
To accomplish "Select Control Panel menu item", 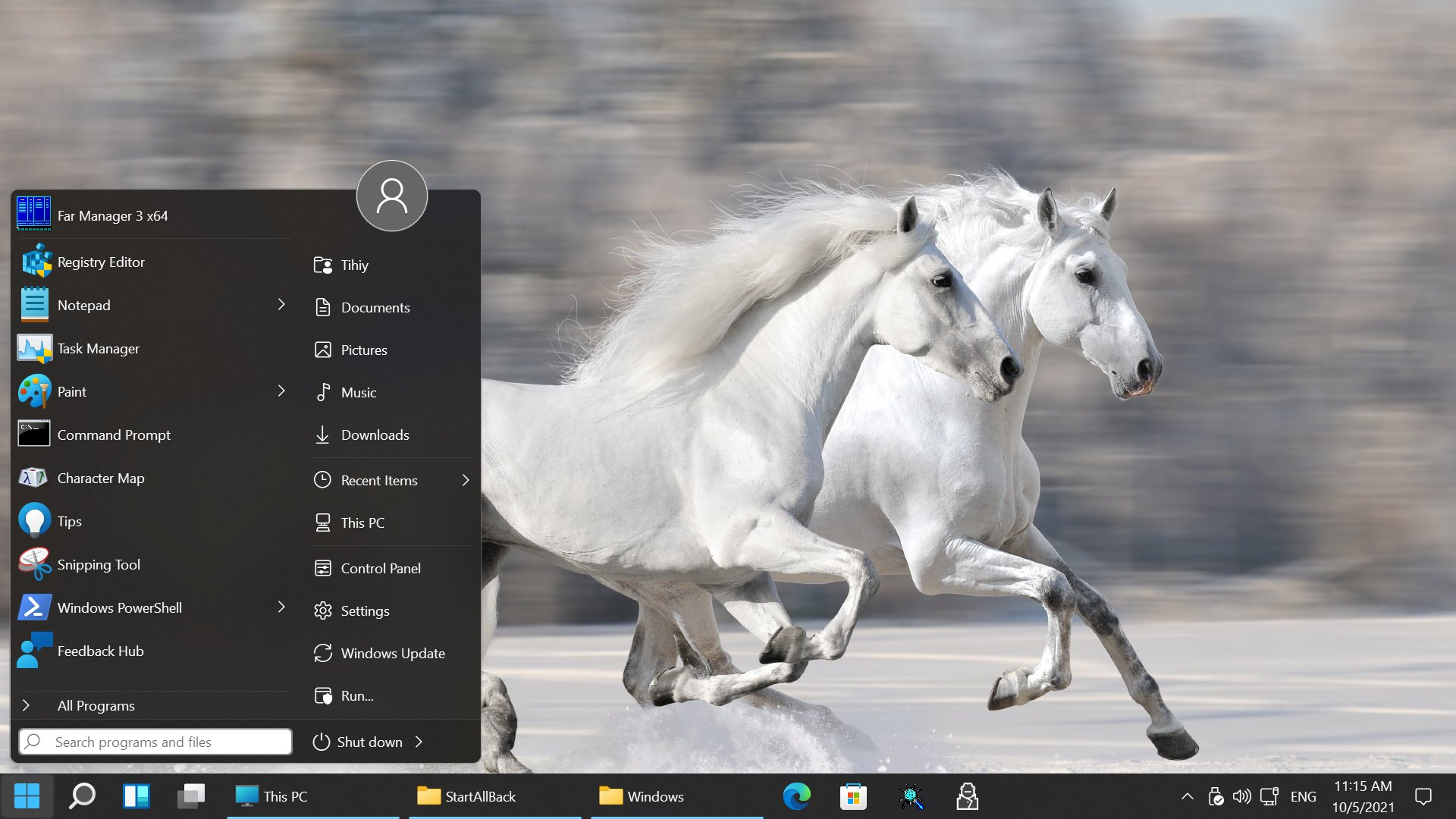I will [x=380, y=568].
